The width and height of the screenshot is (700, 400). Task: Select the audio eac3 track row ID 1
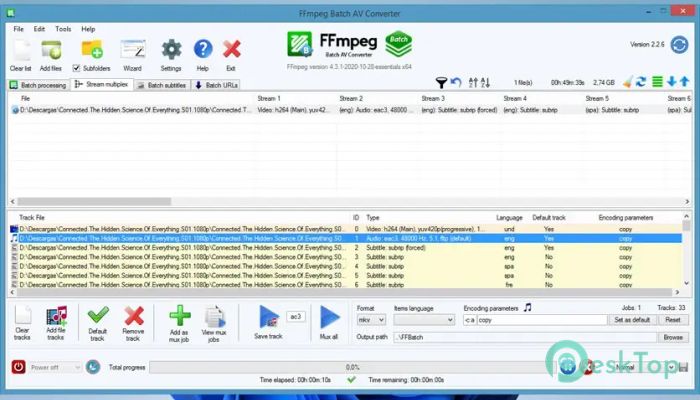pos(345,238)
